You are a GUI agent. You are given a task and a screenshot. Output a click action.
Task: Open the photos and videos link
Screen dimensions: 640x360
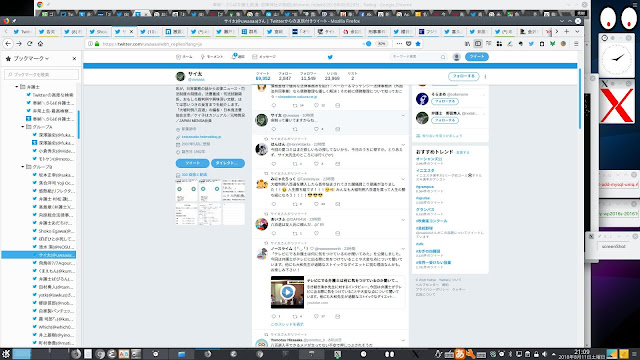(x=194, y=175)
